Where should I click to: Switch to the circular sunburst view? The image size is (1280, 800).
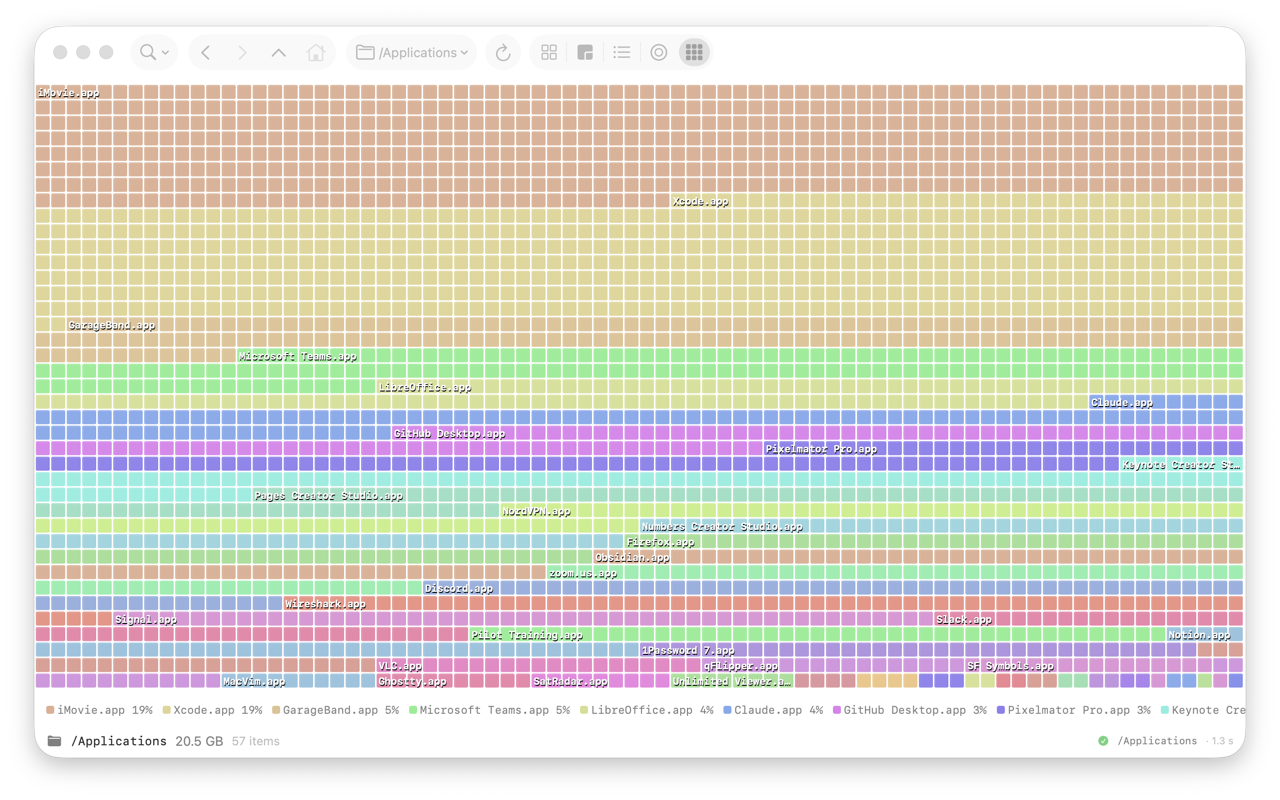658,52
